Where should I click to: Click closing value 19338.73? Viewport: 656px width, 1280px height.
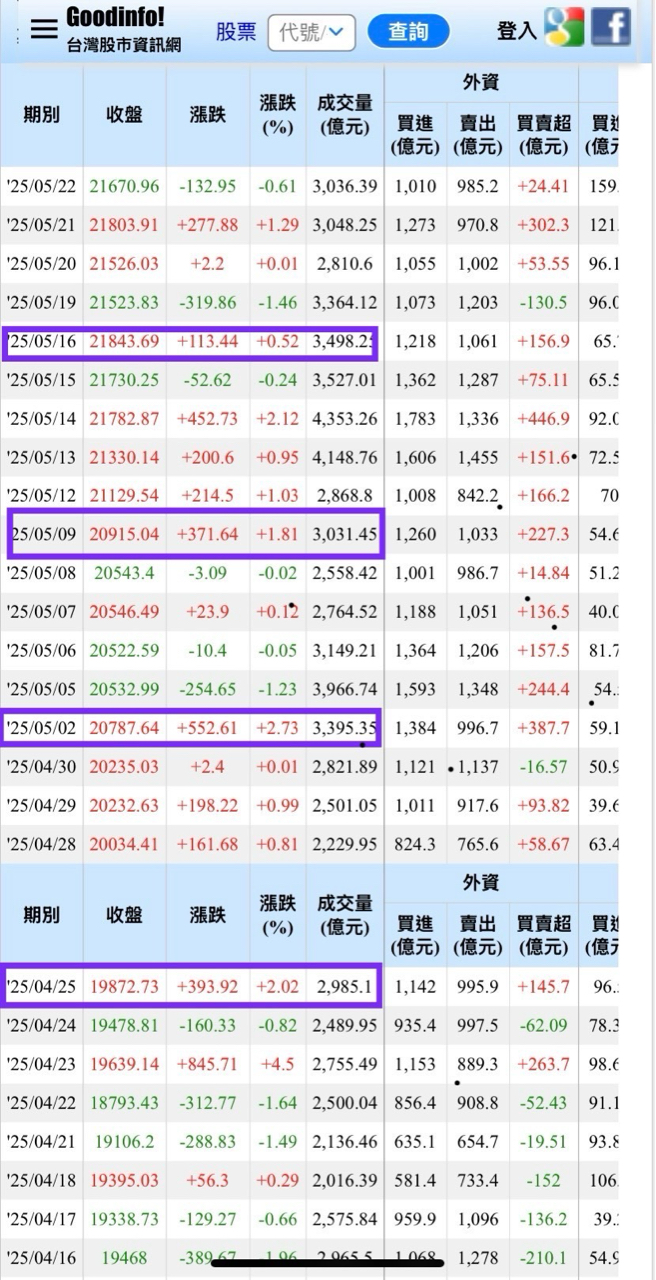pyautogui.click(x=124, y=1219)
